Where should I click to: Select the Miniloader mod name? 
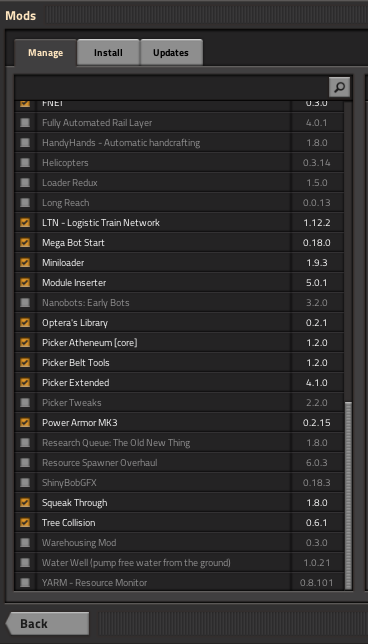click(x=63, y=262)
